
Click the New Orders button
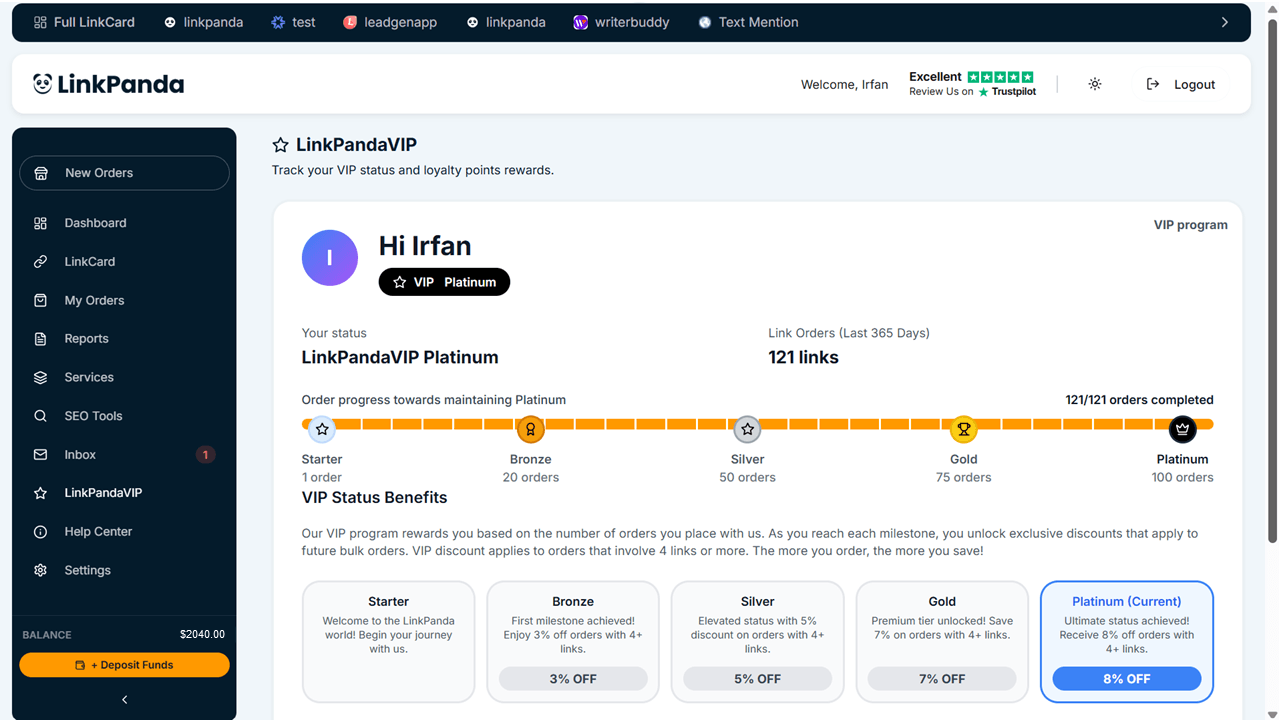pos(124,173)
